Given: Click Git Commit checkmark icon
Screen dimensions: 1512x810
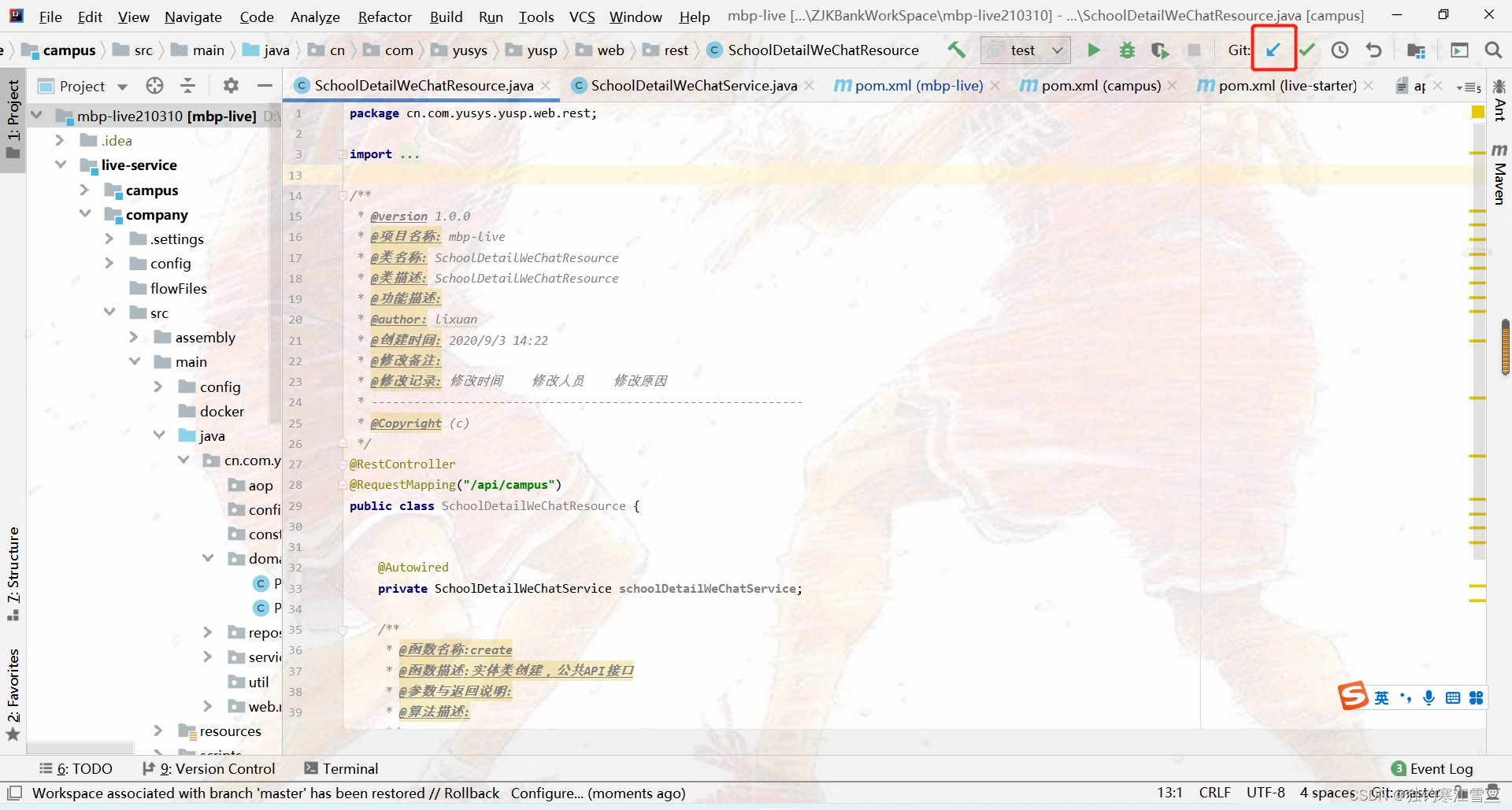Looking at the screenshot, I should click(x=1307, y=50).
